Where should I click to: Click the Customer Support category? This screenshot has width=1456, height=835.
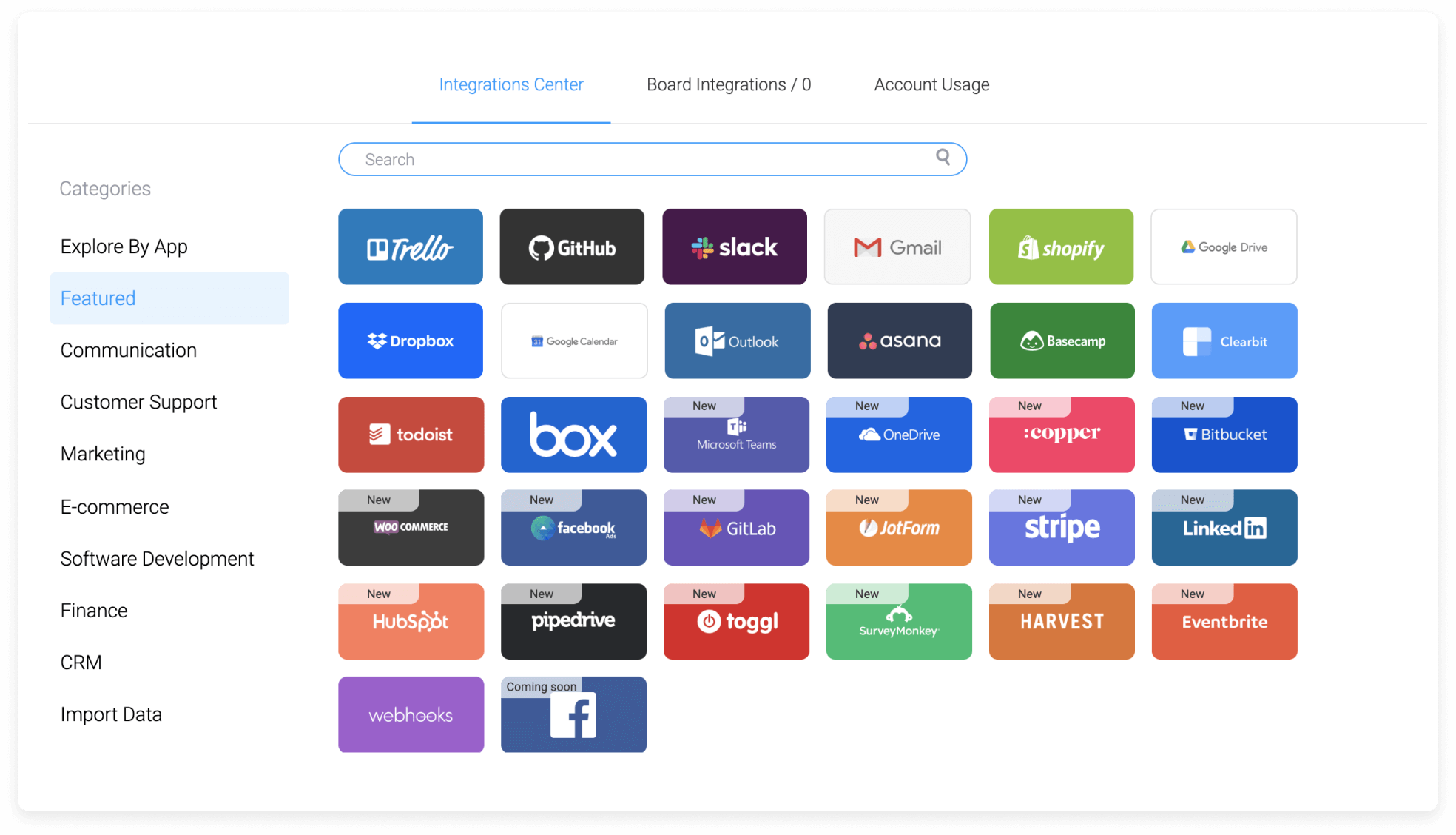(137, 401)
